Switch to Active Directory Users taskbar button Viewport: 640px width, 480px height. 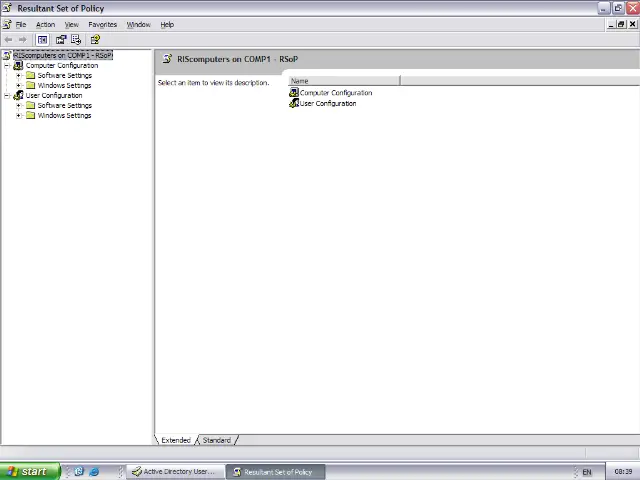(x=176, y=471)
